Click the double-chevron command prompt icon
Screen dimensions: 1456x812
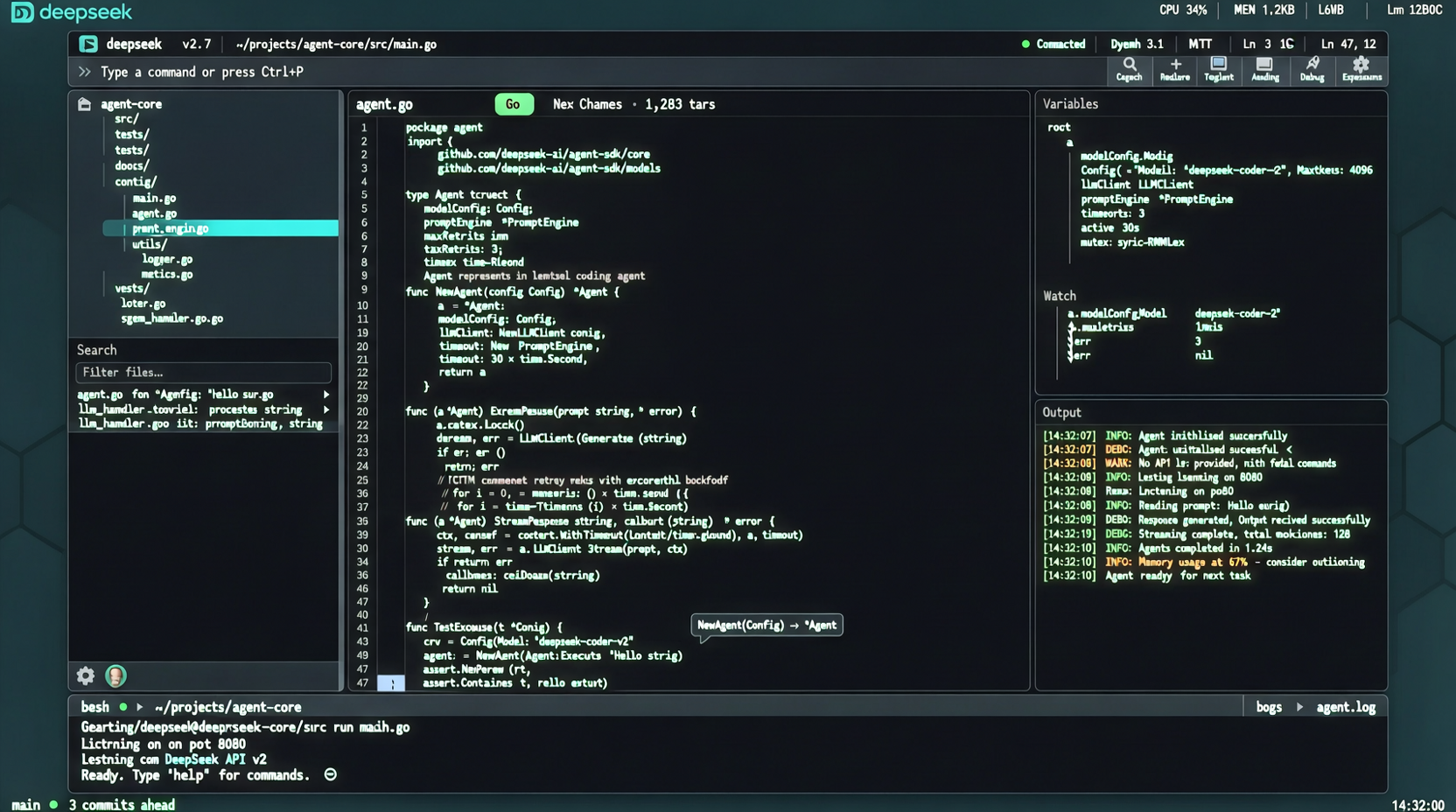[84, 72]
